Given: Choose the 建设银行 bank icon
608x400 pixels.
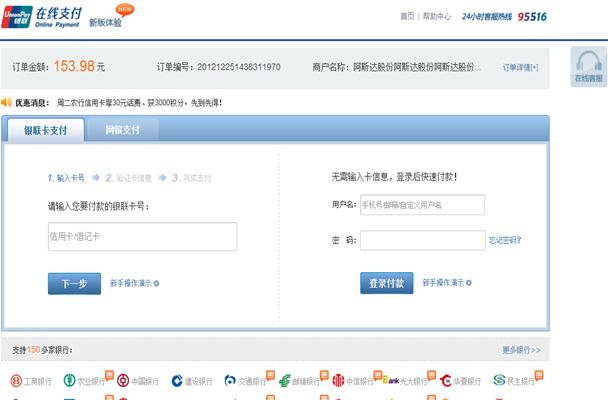Looking at the screenshot, I should click(x=192, y=382).
